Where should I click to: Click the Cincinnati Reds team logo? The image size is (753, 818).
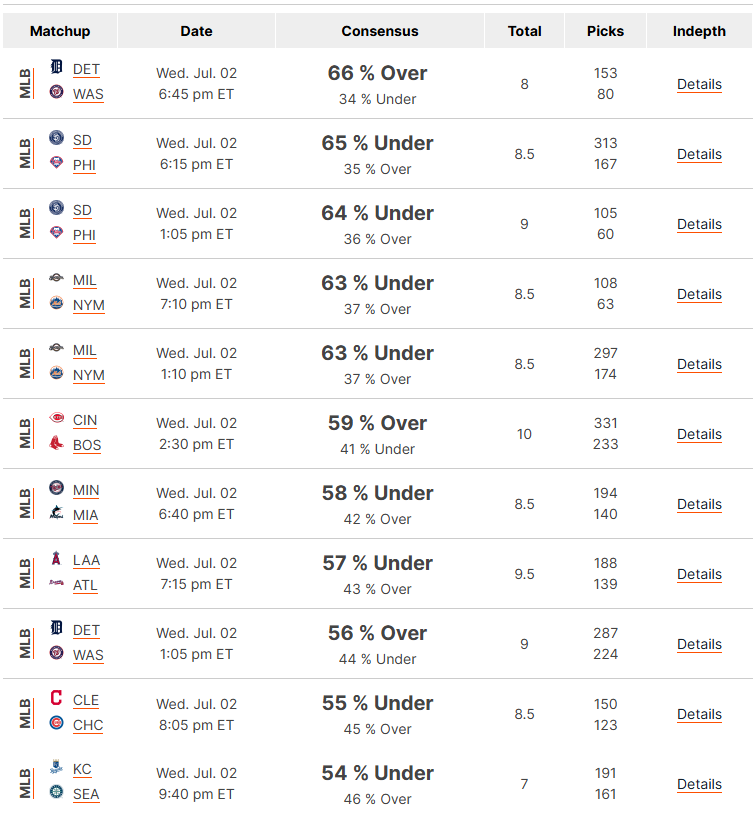point(56,418)
